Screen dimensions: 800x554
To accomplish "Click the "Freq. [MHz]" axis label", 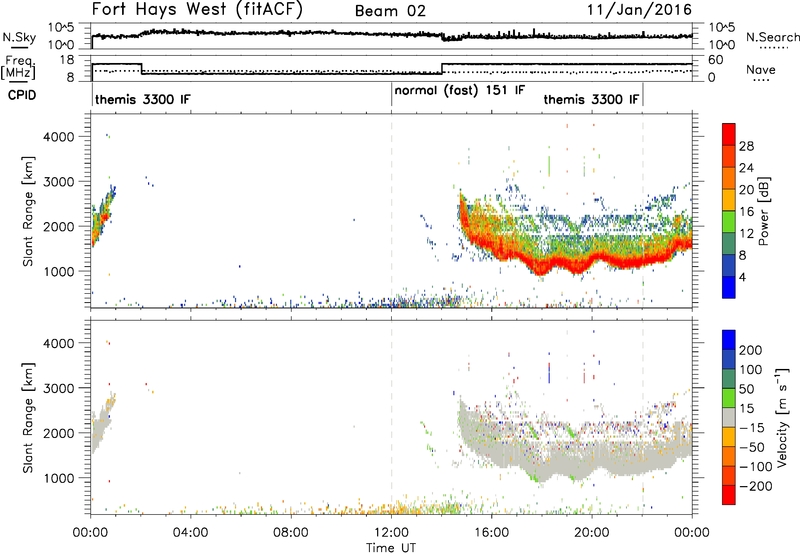I will tap(19, 67).
